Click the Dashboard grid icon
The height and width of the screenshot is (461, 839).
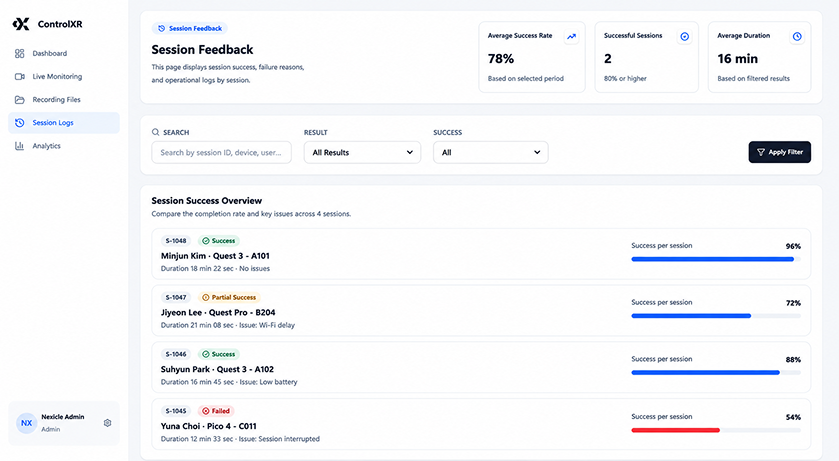point(20,53)
